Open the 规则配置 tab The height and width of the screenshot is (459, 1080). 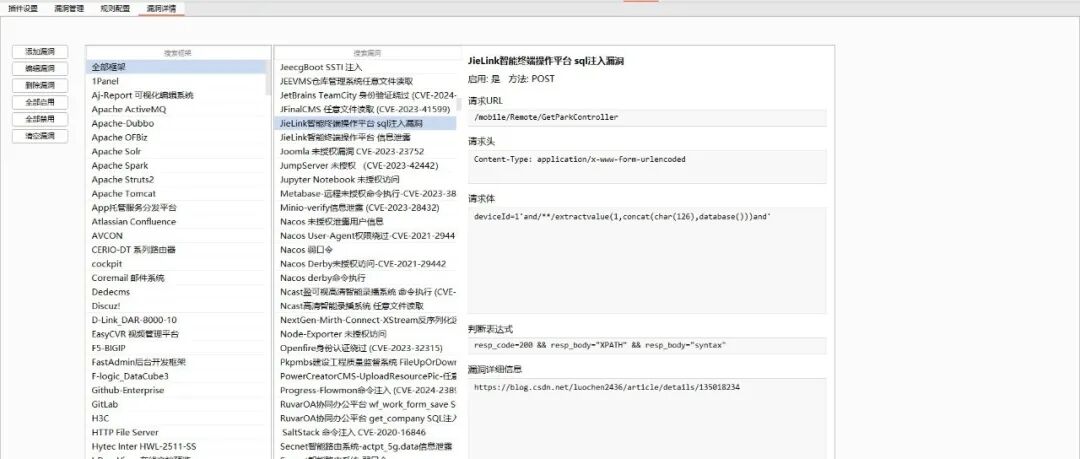(115, 9)
